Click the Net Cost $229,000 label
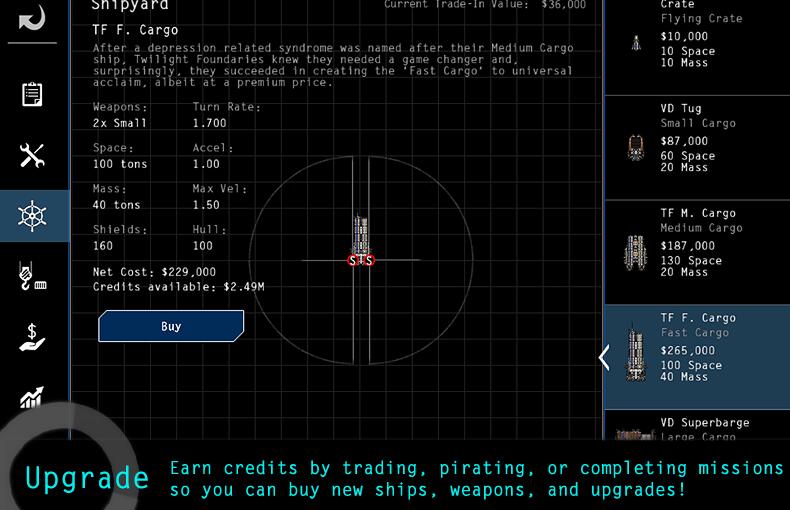The height and width of the screenshot is (510, 790). [x=154, y=272]
